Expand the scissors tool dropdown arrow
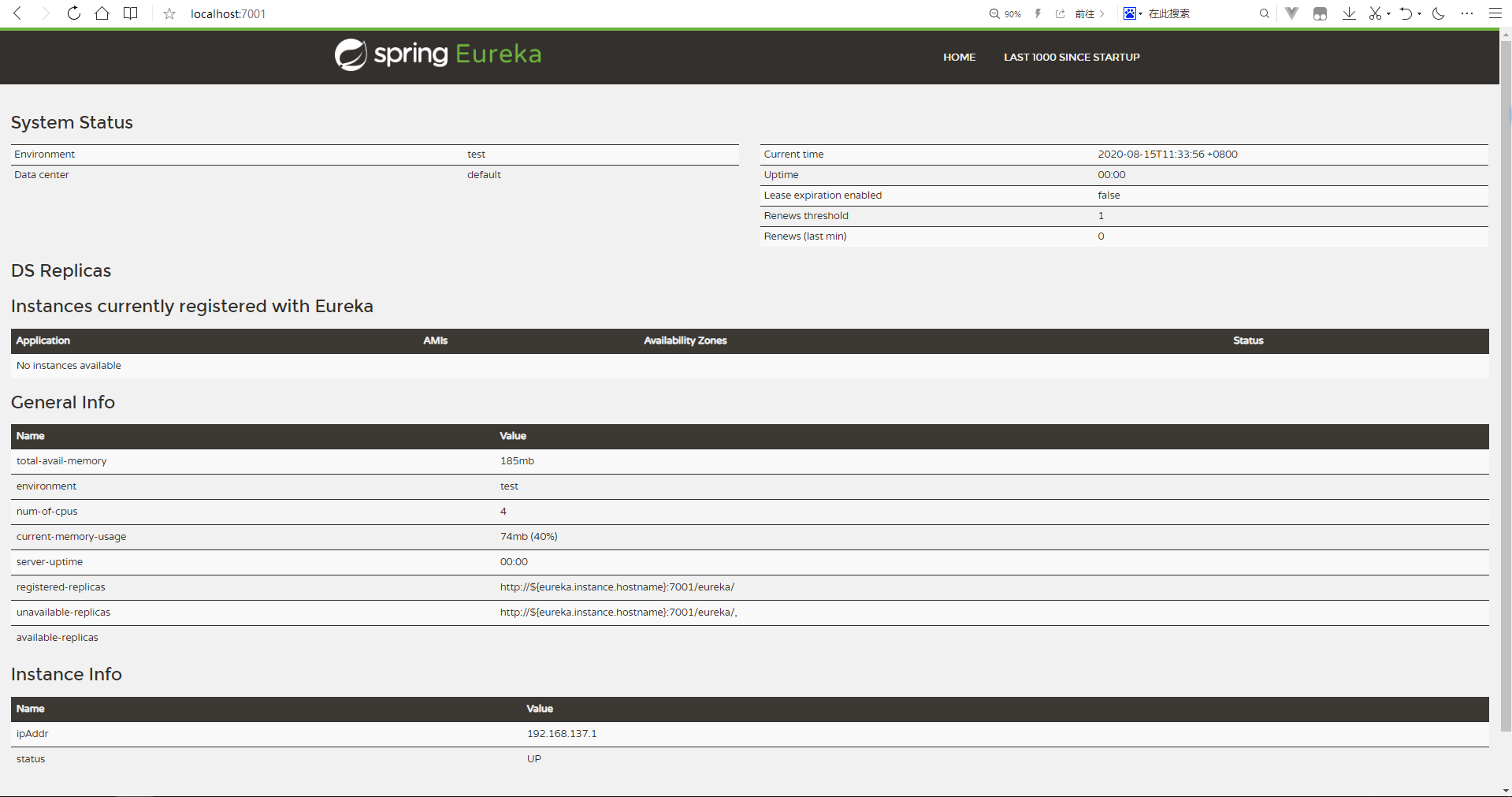 1388,13
